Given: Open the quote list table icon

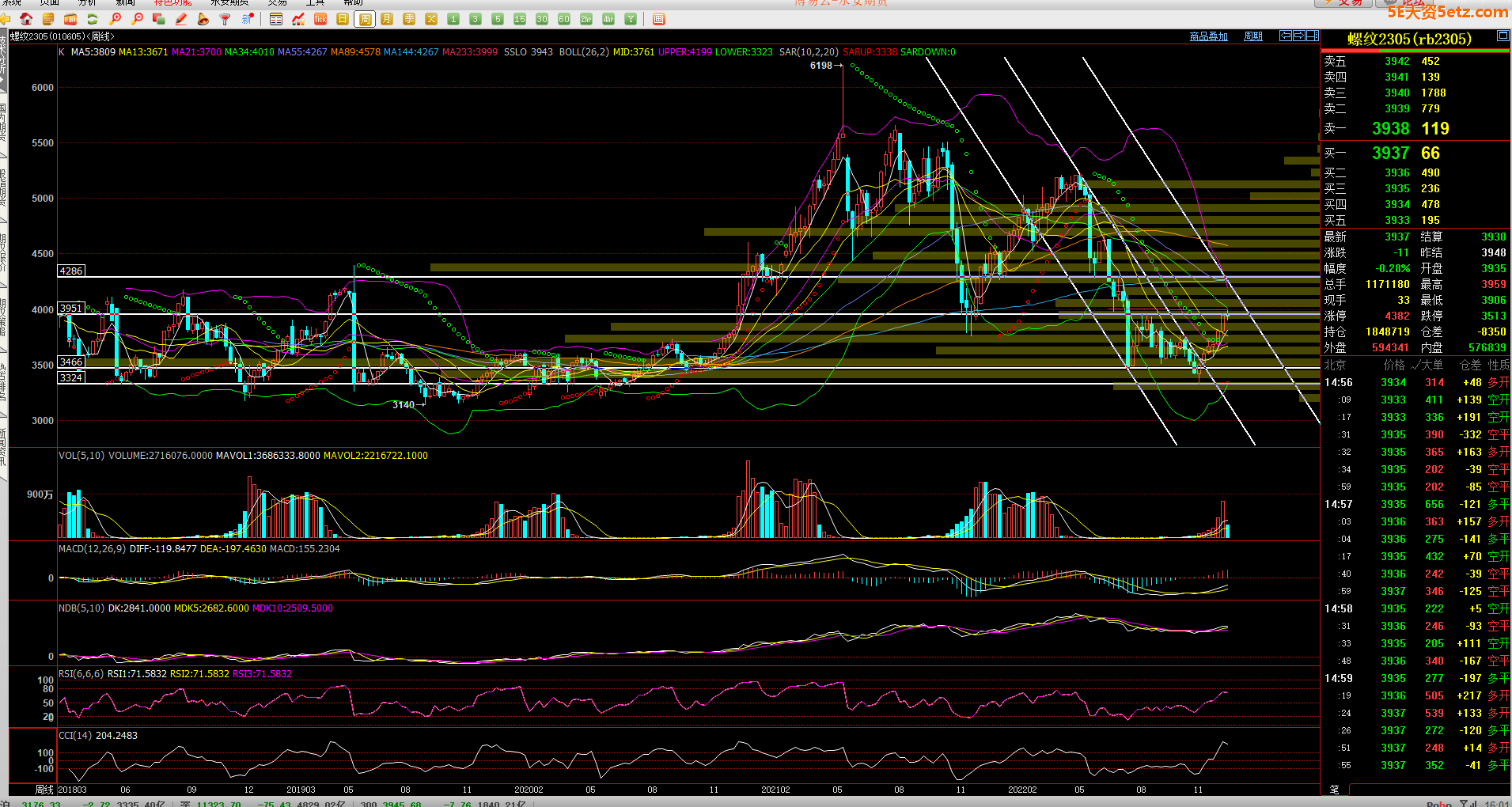Looking at the screenshot, I should point(276,19).
